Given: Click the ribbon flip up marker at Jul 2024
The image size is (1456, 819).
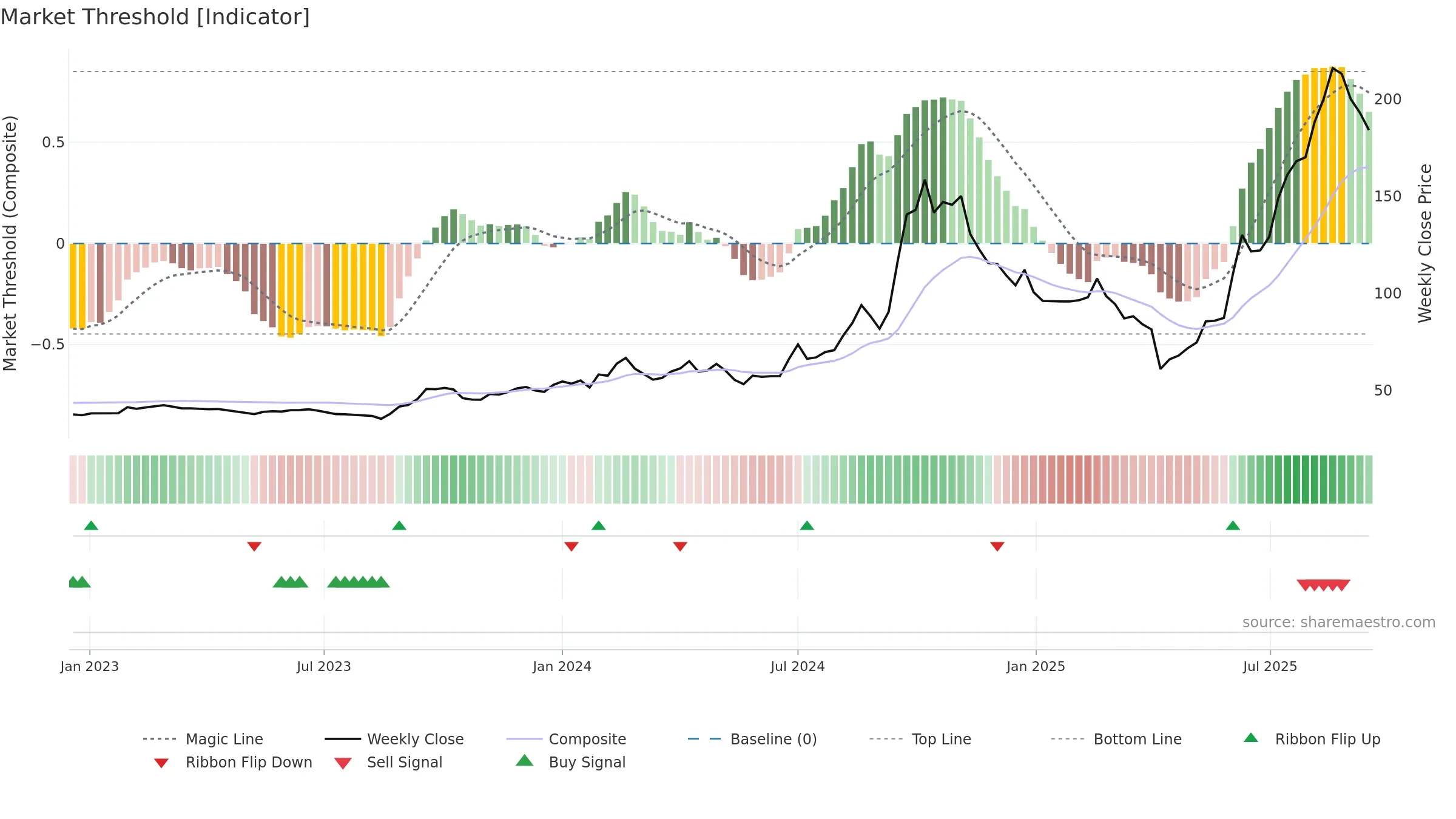Looking at the screenshot, I should pos(807,525).
